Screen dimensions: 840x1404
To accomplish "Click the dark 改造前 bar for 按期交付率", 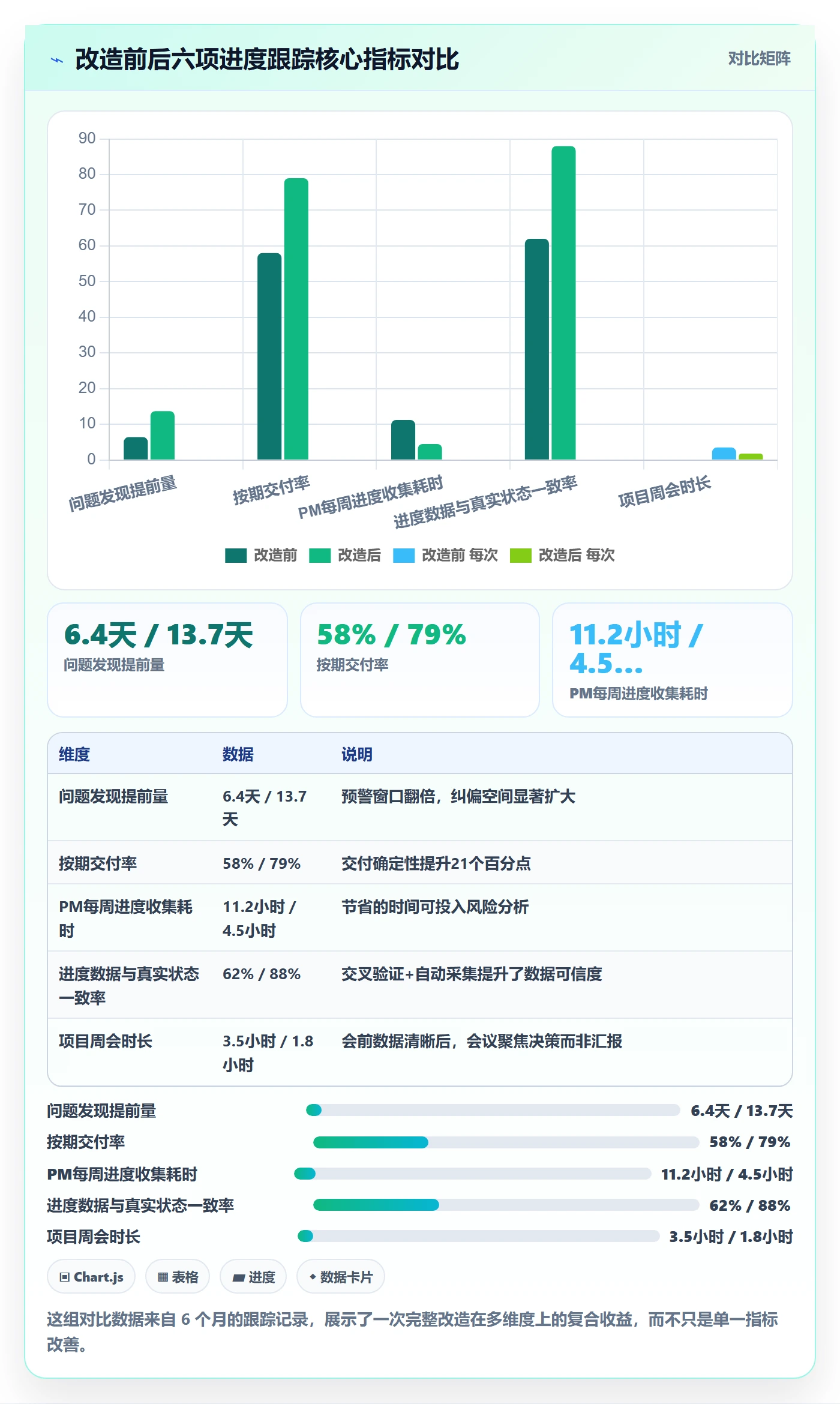I will tap(269, 356).
